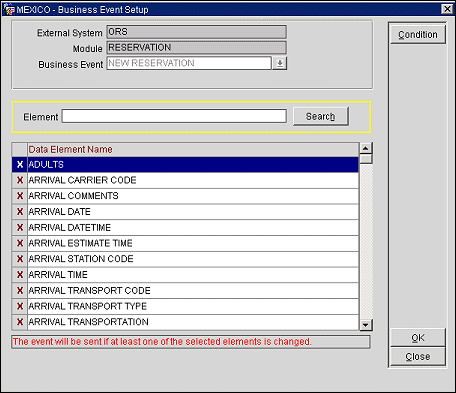Click the scrollbar down arrow

366,325
